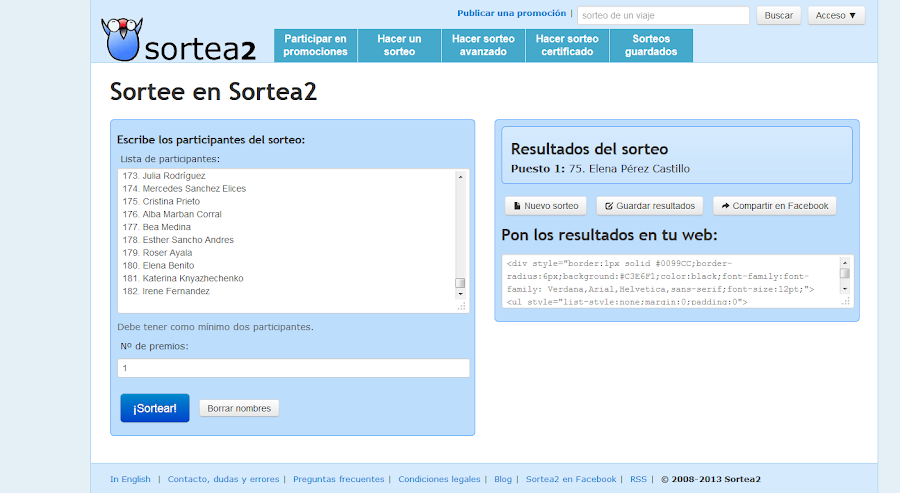Screen dimensions: 900x493
Task: Open the Hacer sorteo avanzado tab
Action: click(483, 45)
